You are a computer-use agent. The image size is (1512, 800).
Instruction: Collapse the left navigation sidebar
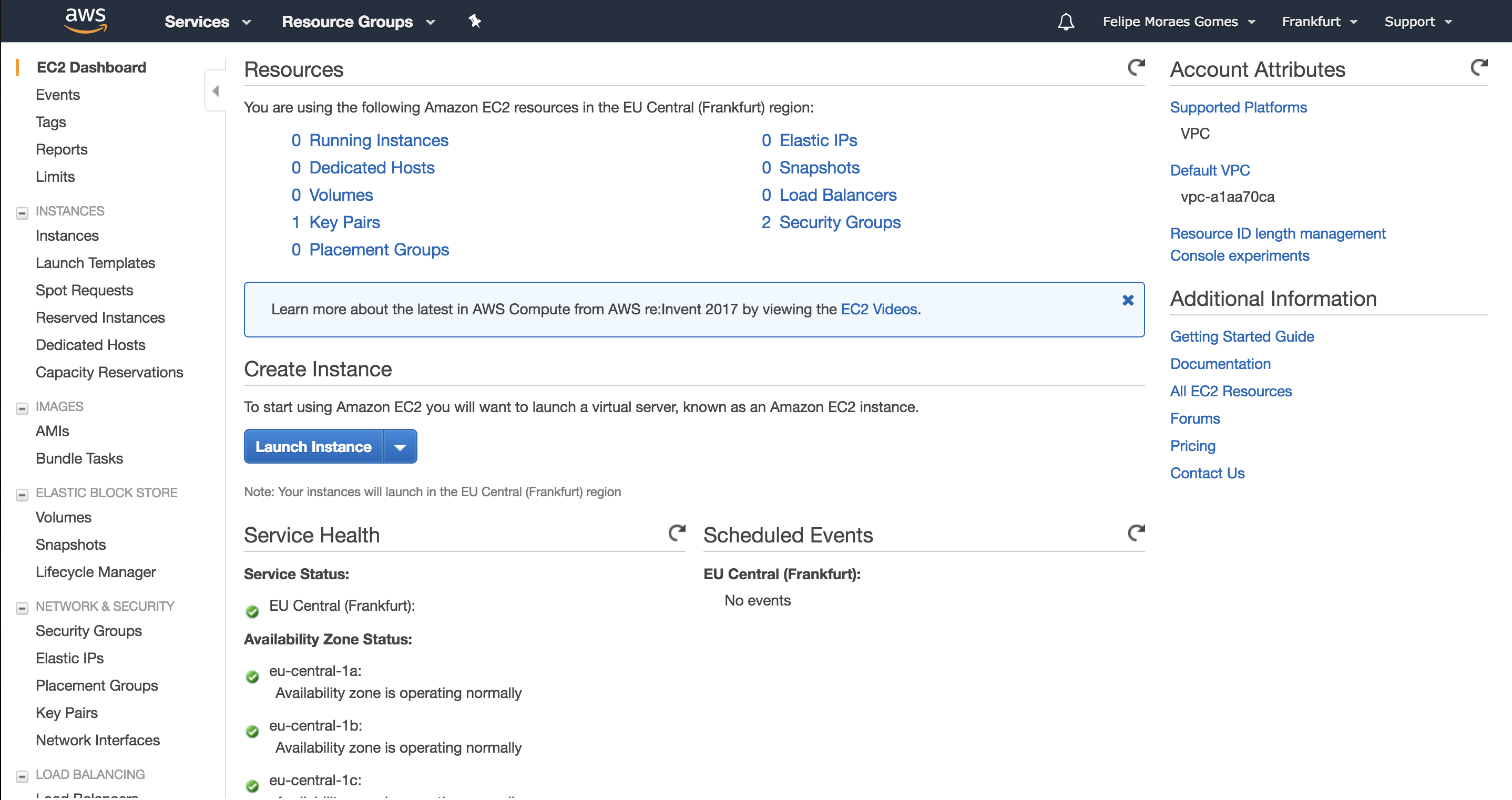pos(216,91)
